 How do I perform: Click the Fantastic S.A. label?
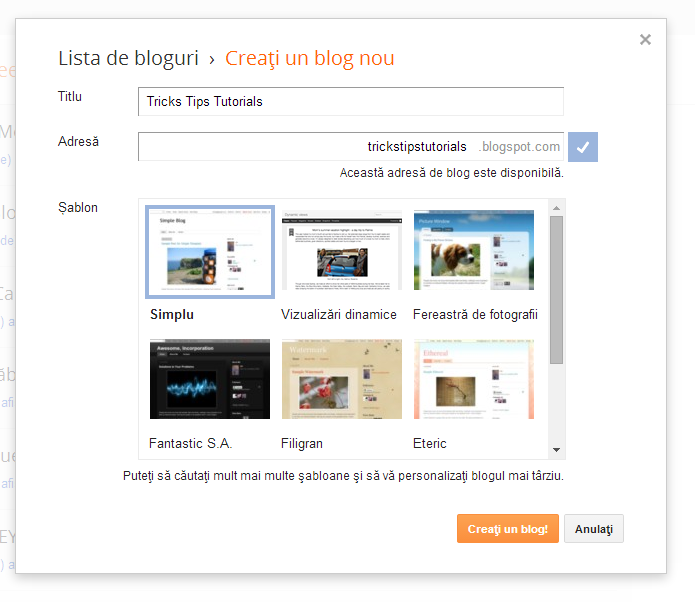[191, 443]
